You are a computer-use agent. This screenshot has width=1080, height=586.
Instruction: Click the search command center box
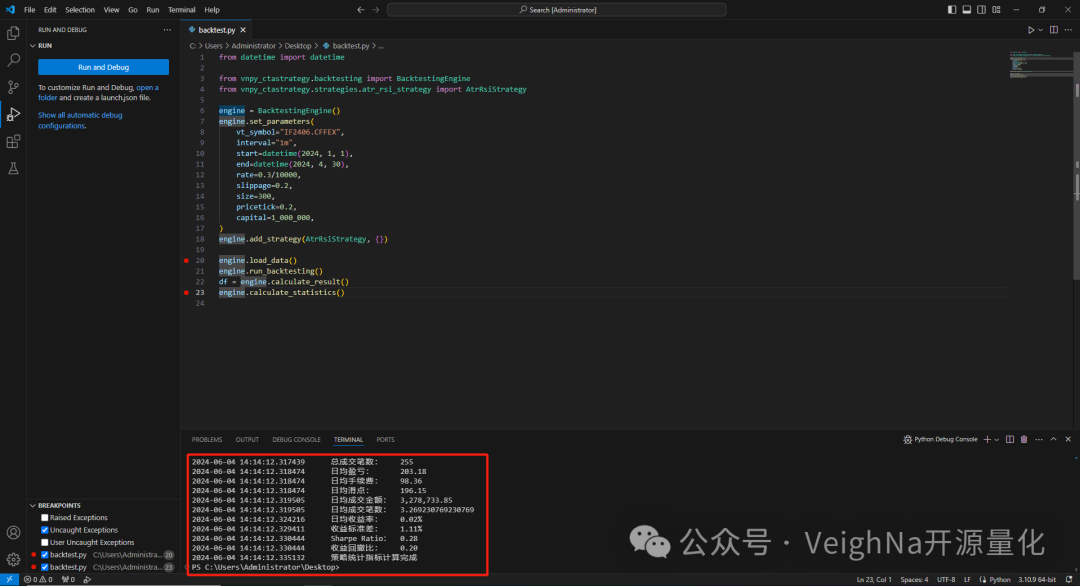557,10
